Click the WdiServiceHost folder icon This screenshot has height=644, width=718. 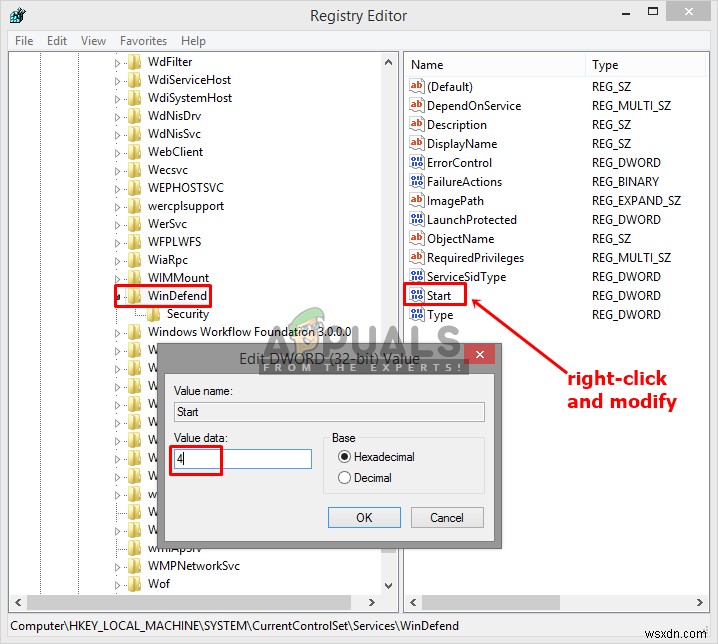[x=135, y=80]
